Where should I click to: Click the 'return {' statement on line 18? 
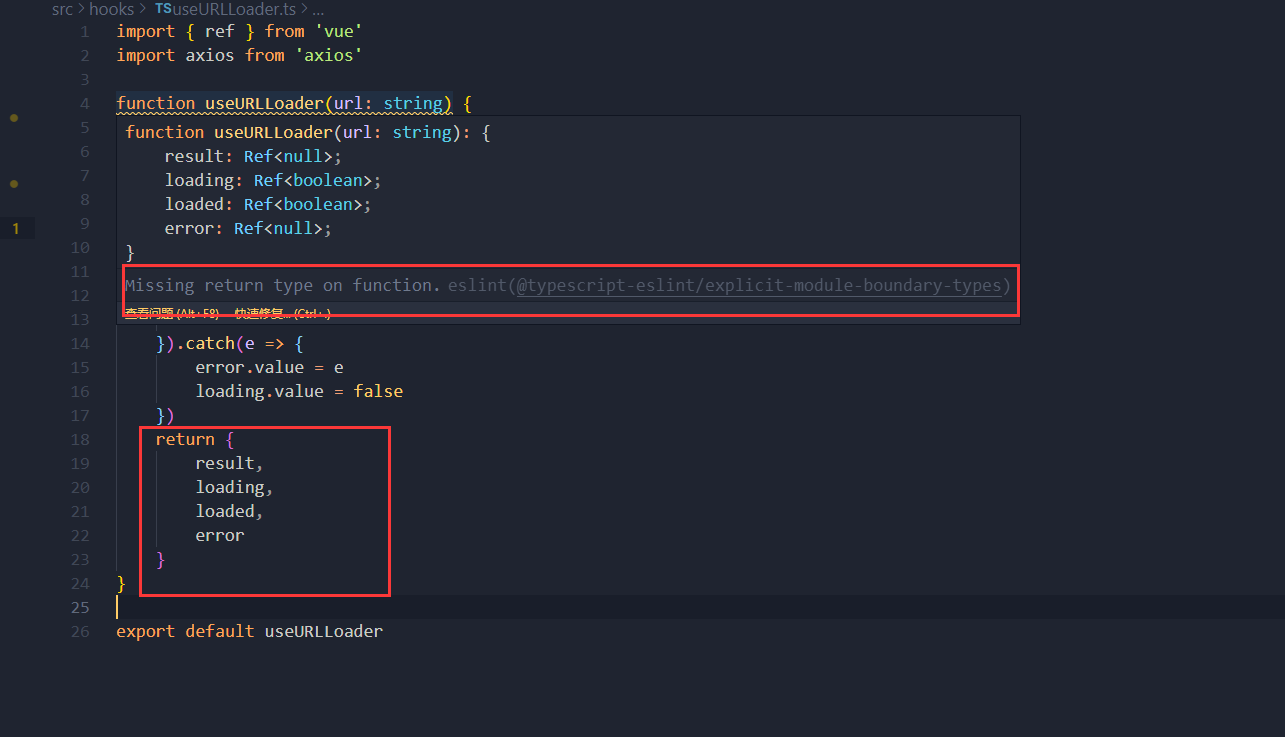(x=195, y=439)
